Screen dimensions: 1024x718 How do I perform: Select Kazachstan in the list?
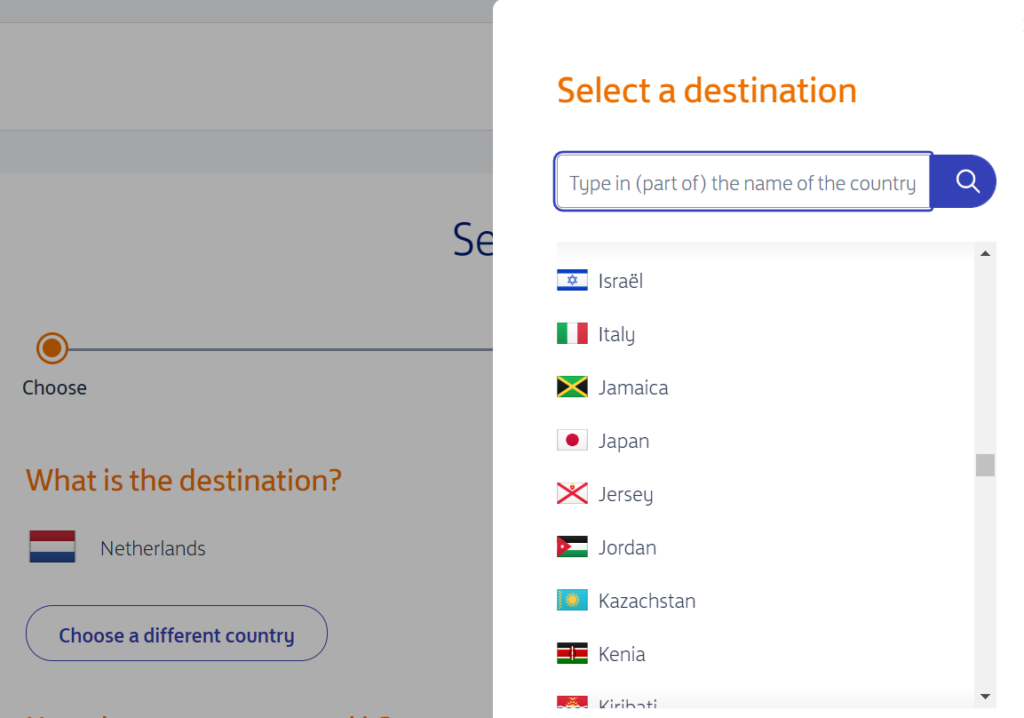click(x=647, y=601)
